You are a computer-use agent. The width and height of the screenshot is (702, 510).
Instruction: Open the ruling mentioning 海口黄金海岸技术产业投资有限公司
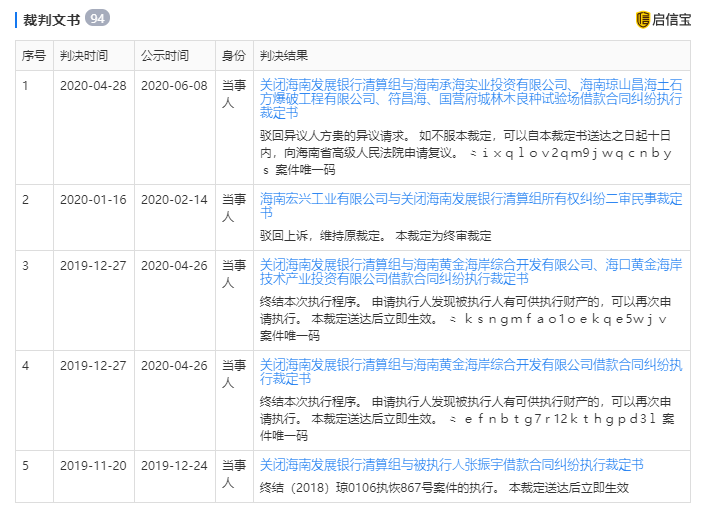[470, 271]
